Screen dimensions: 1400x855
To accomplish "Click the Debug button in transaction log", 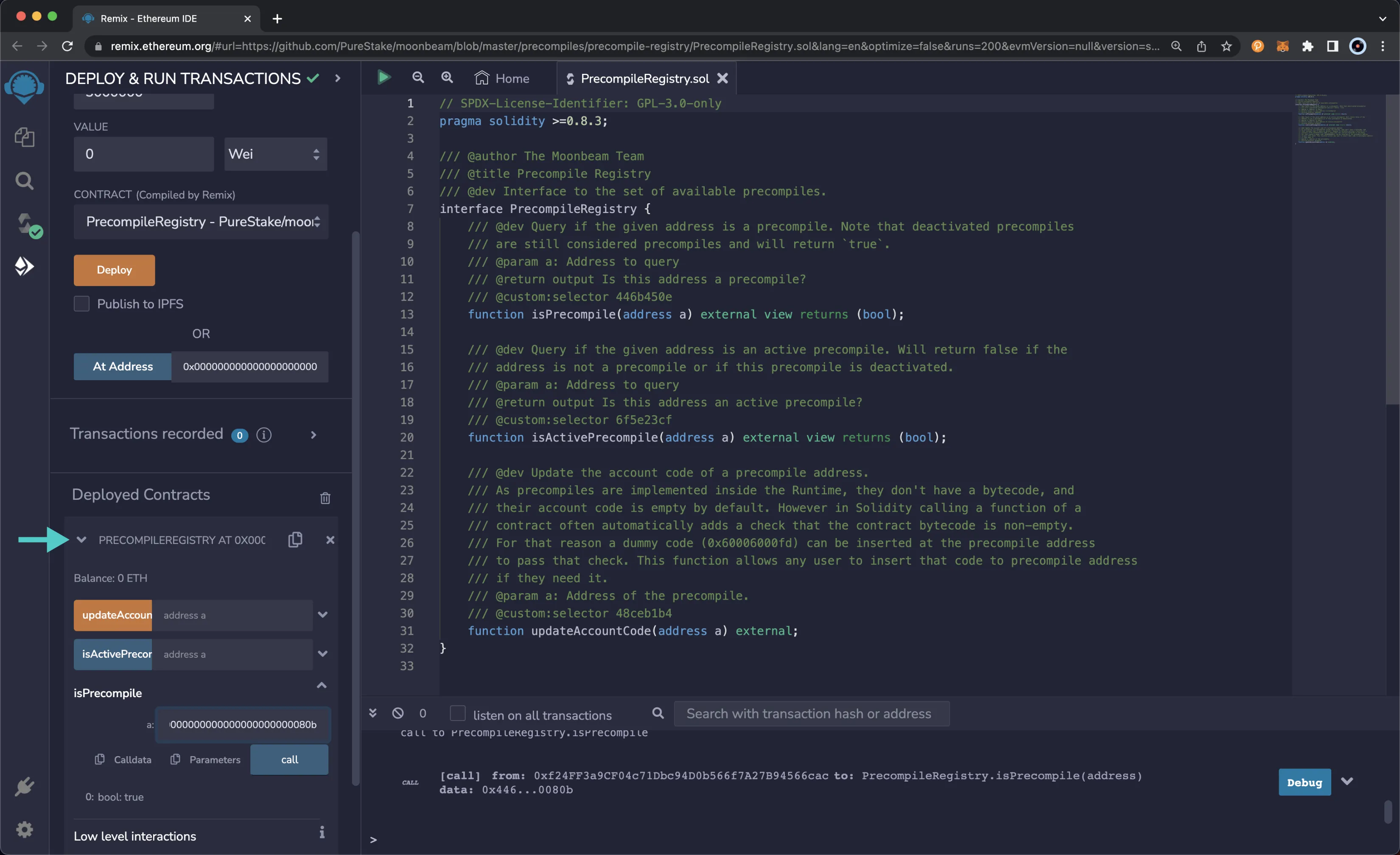I will [x=1304, y=781].
